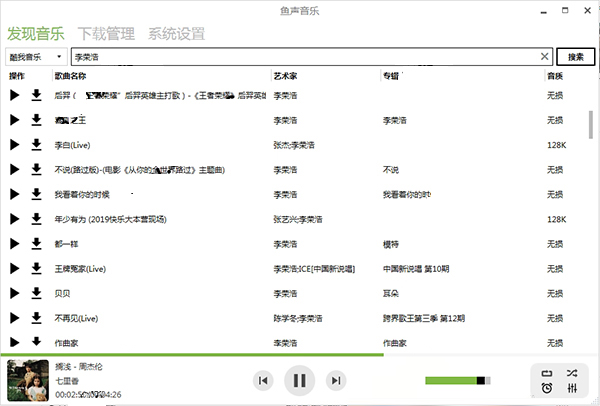Switch to 下载管理 tab

(106, 34)
